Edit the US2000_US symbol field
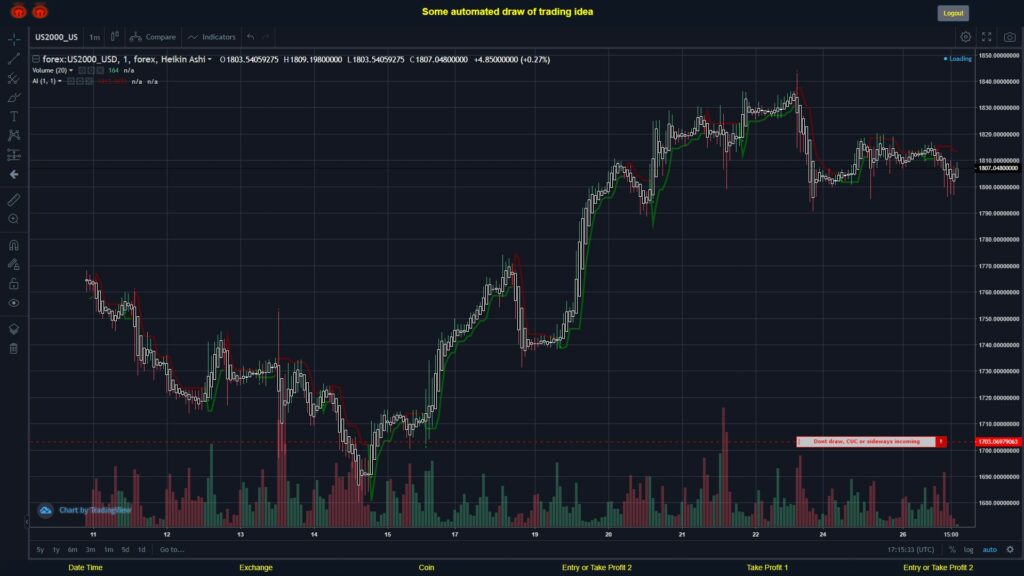The width and height of the screenshot is (1024, 576). click(x=56, y=37)
